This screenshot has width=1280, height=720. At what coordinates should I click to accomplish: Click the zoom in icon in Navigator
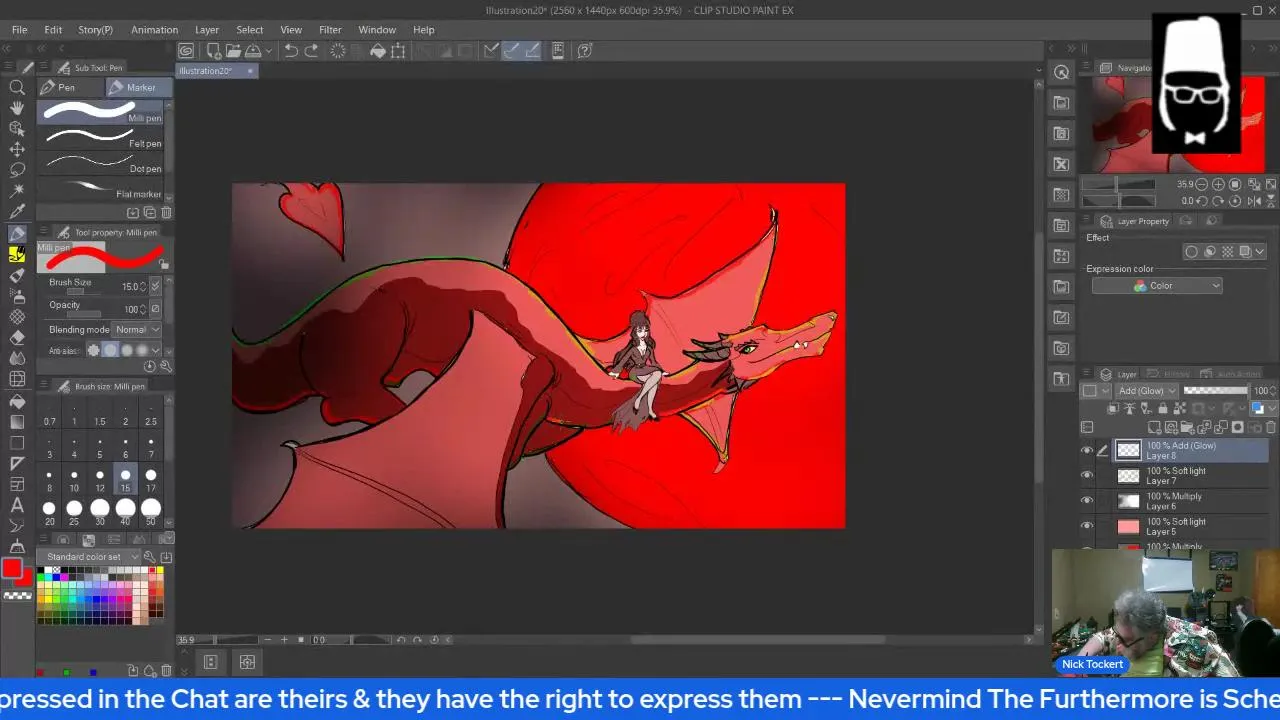pyautogui.click(x=1218, y=184)
